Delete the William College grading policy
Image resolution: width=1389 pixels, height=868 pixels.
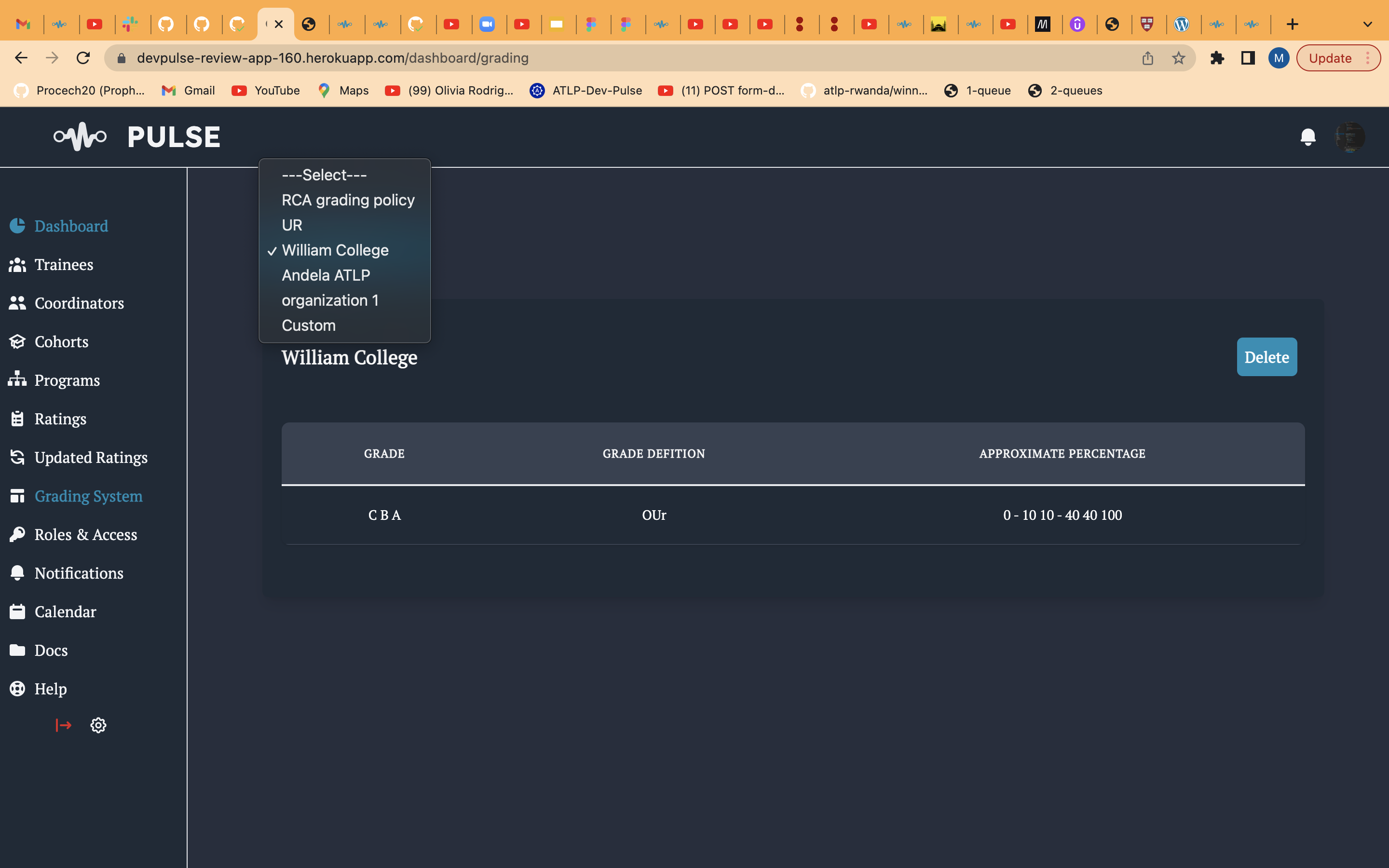[1267, 356]
